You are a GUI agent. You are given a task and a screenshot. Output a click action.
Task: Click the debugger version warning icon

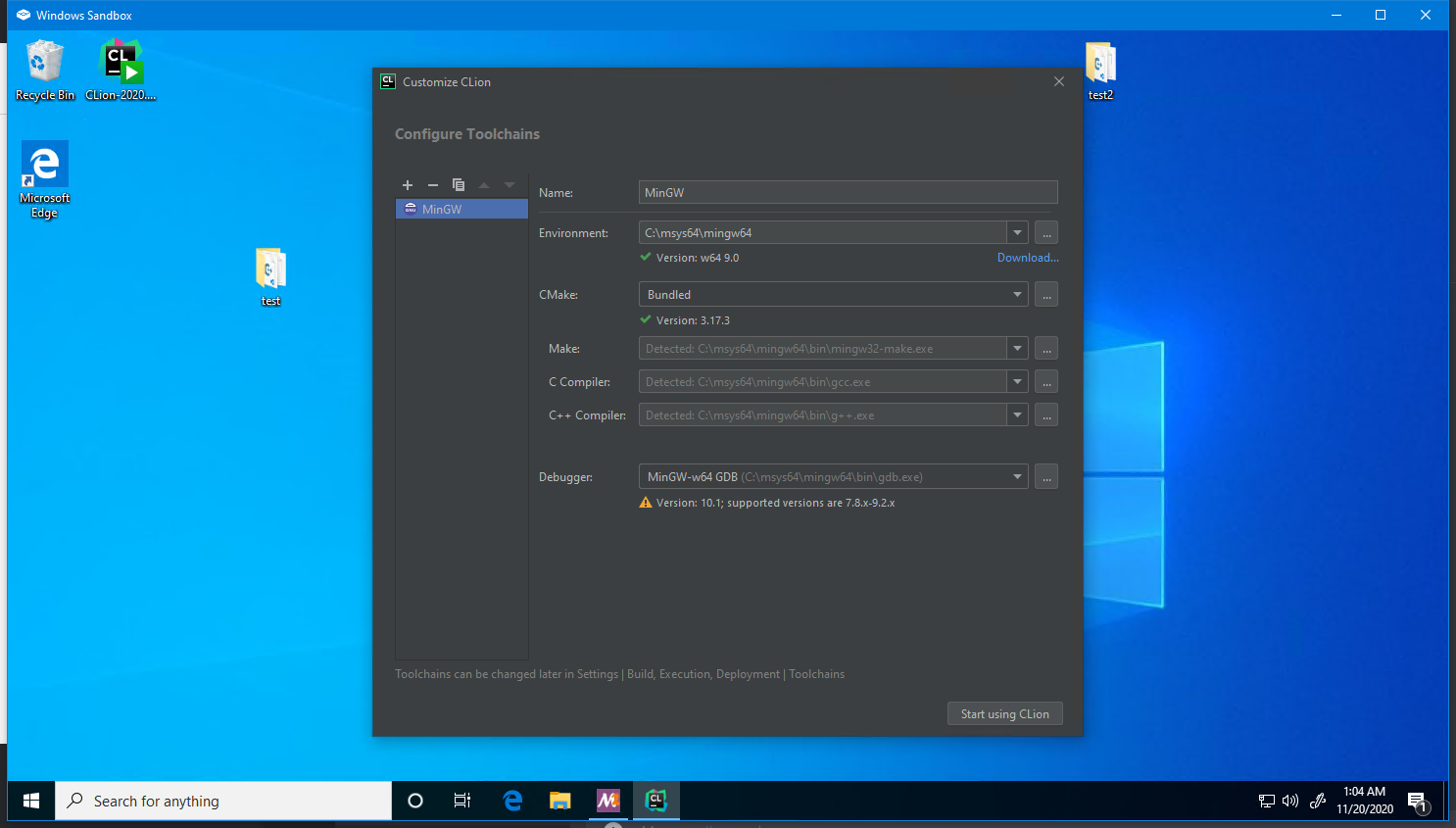click(646, 503)
